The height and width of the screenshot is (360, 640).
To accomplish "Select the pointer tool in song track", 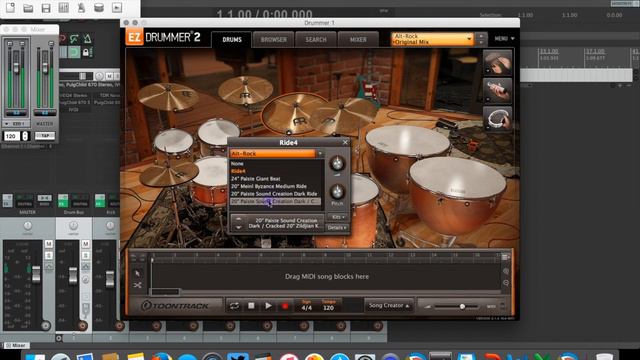I will click(x=138, y=273).
